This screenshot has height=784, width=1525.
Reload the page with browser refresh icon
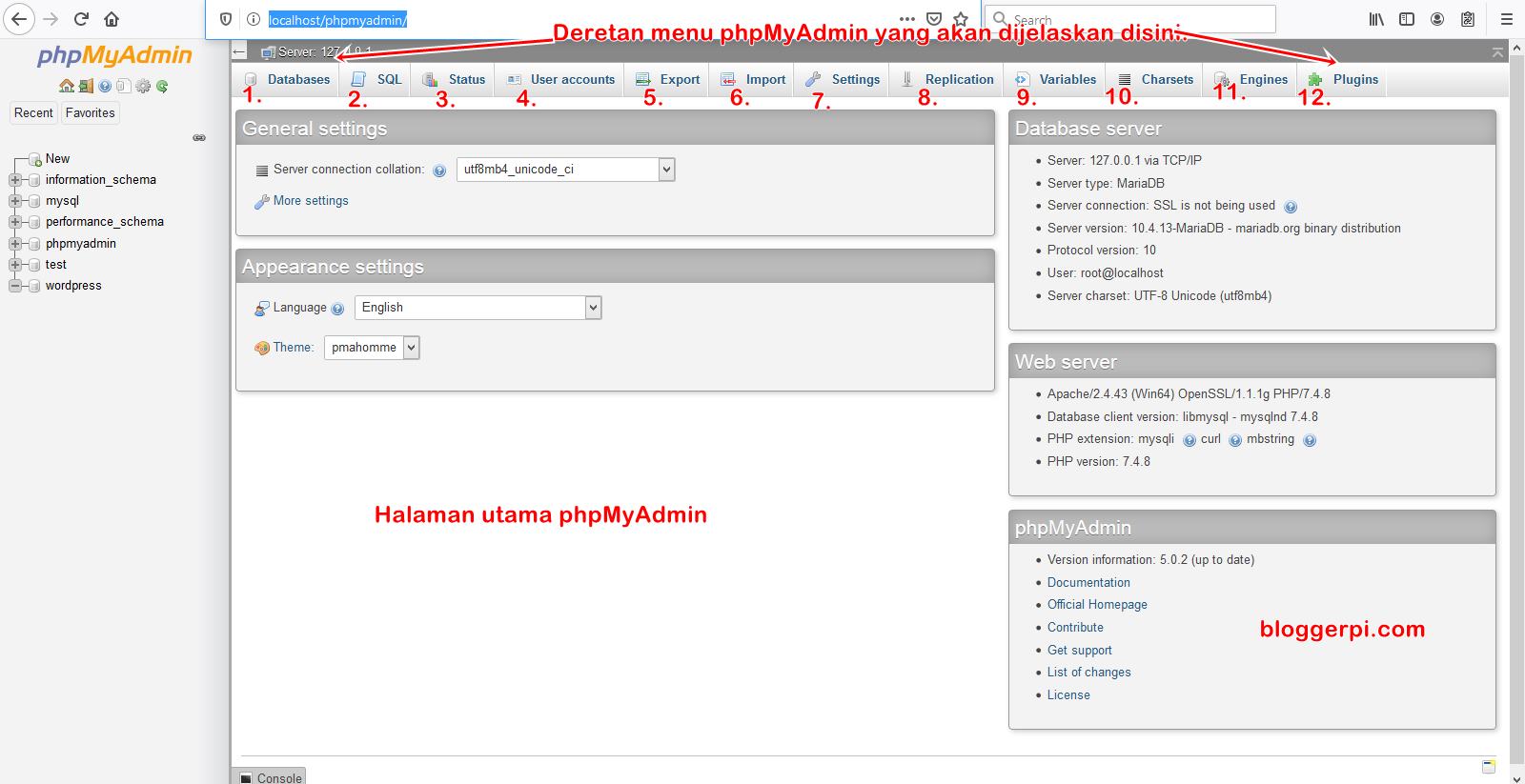[x=81, y=19]
